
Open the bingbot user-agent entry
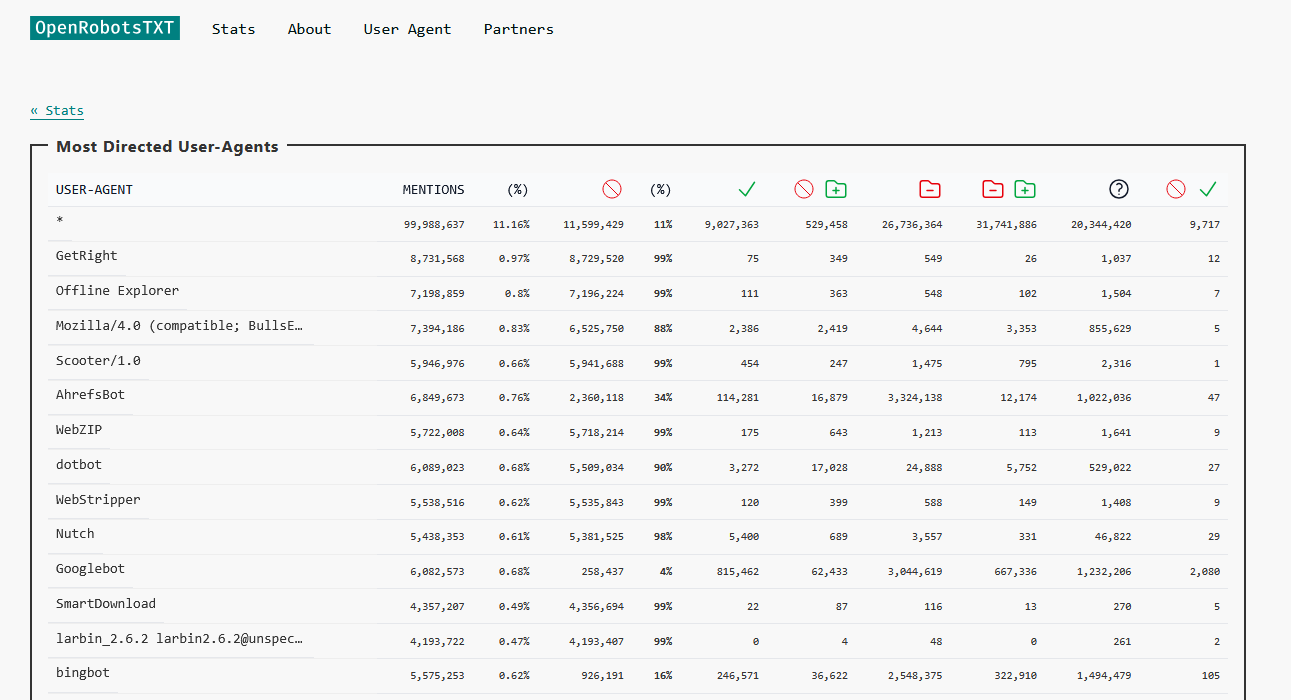(83, 673)
